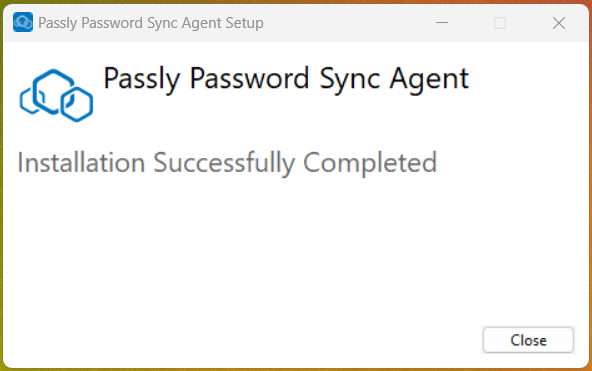Screen dimensions: 592x371
Task: Select the small right hexagon of the logo
Action: coord(77,105)
